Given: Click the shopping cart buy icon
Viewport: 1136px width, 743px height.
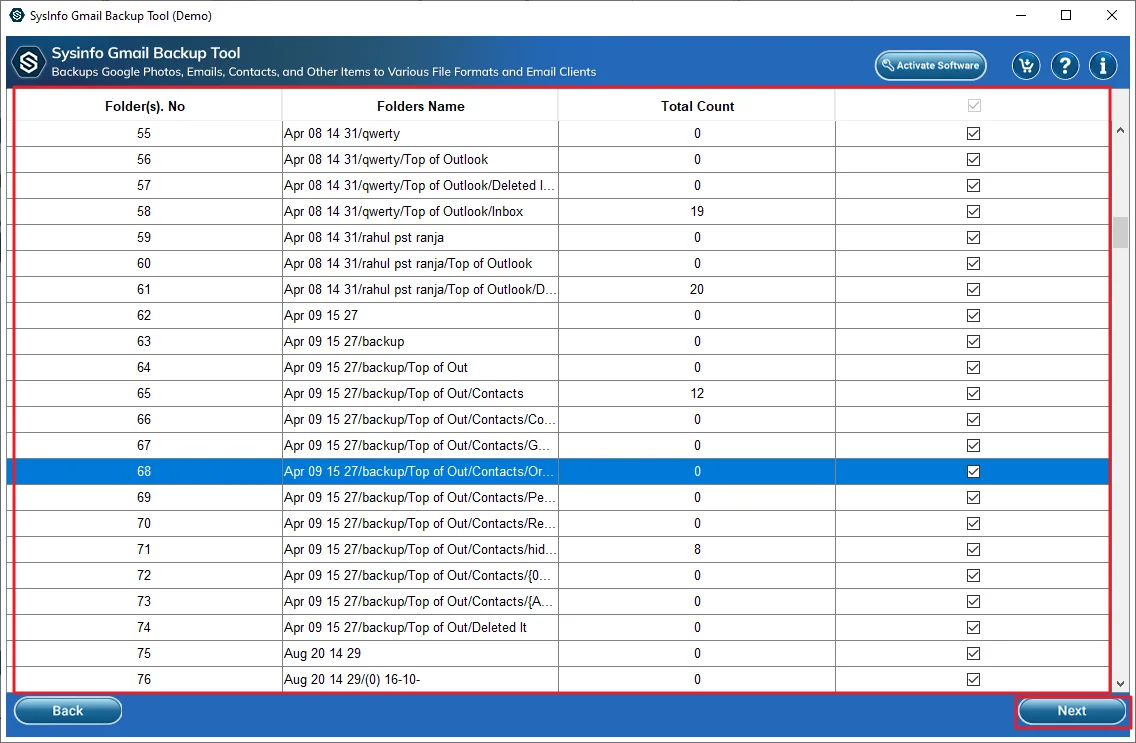Looking at the screenshot, I should pyautogui.click(x=1025, y=66).
